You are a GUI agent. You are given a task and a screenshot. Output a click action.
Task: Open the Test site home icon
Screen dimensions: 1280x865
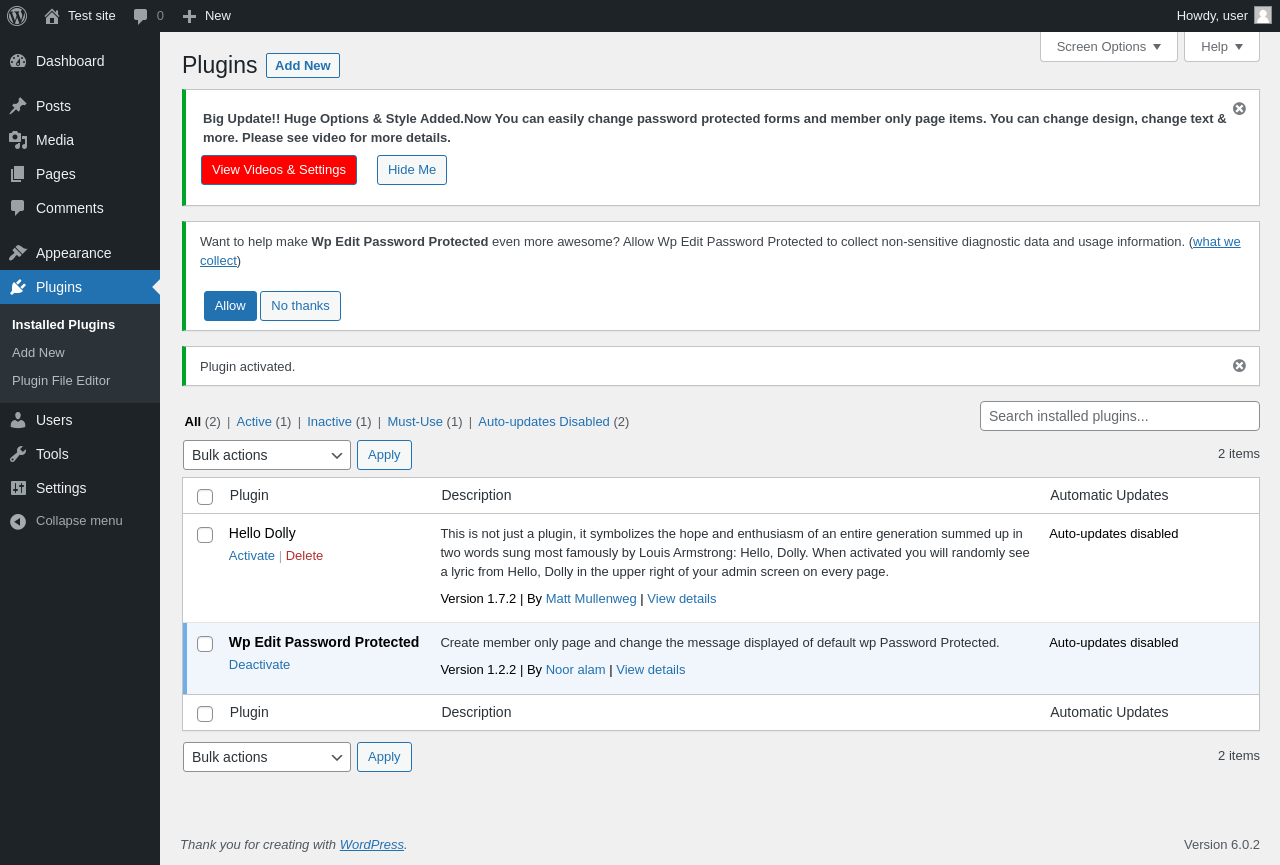52,16
